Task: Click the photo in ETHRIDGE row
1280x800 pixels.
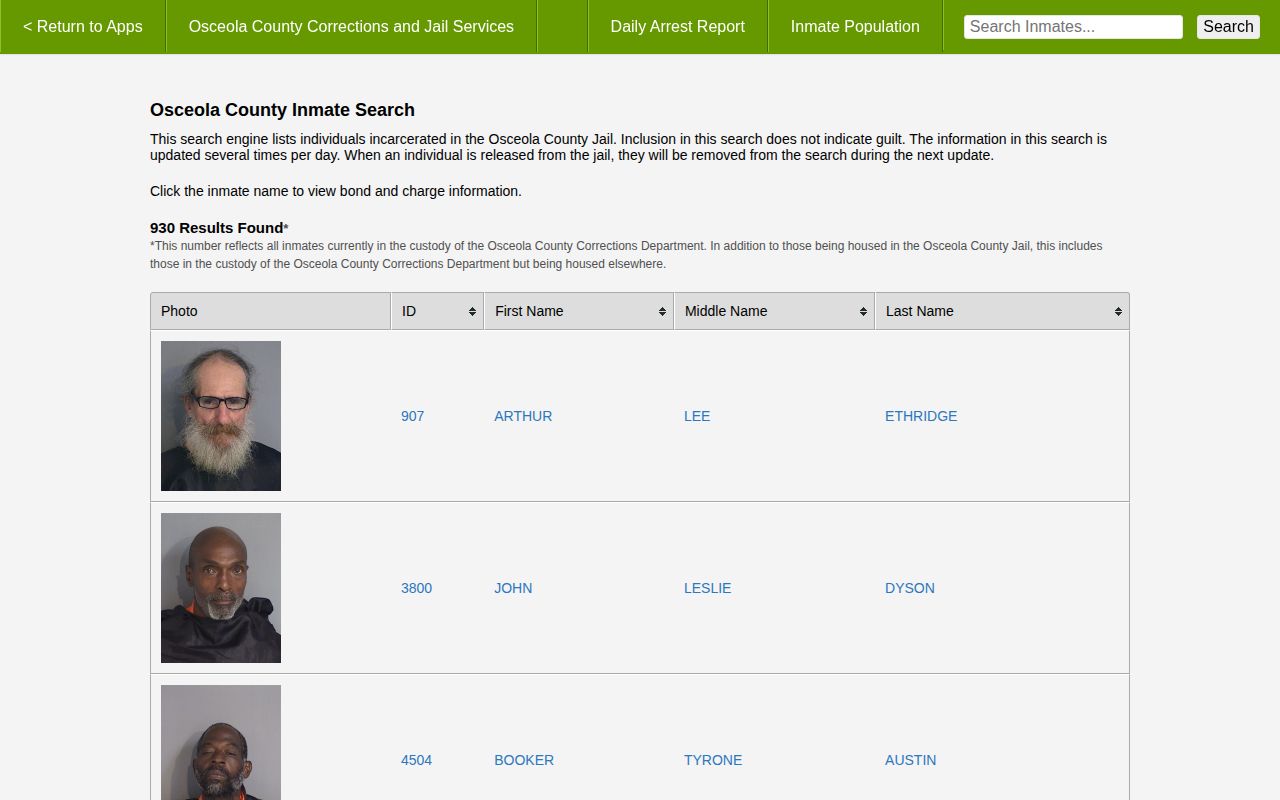Action: click(221, 416)
